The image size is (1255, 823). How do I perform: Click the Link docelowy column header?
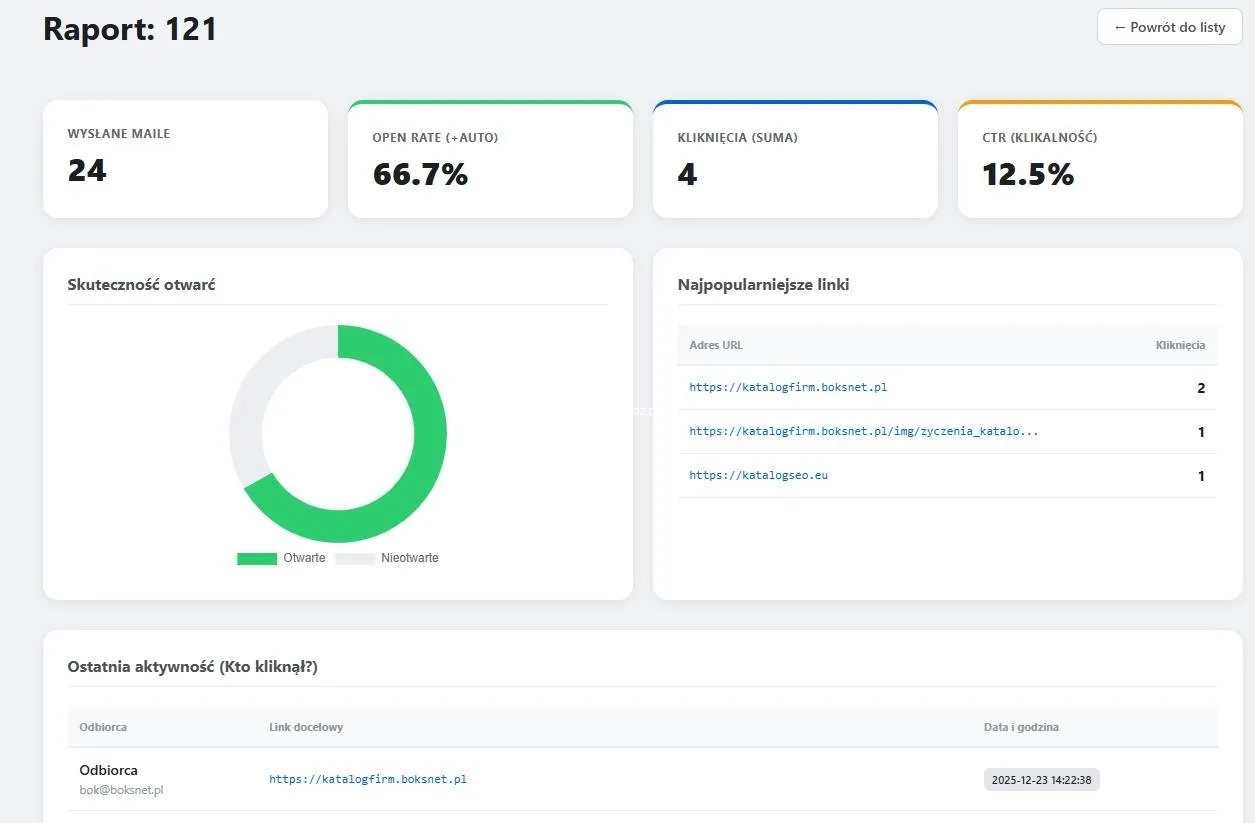(x=306, y=727)
